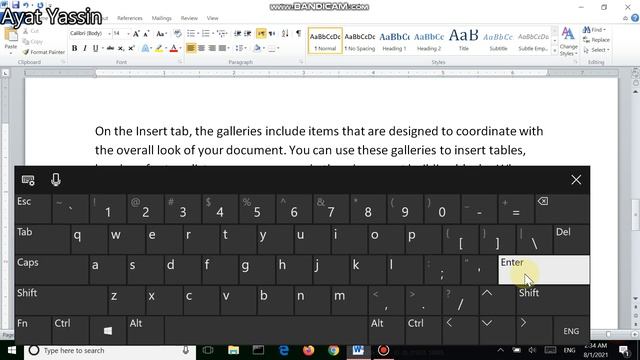
Task: Click keyboard microphone dictation icon
Action: 56,180
